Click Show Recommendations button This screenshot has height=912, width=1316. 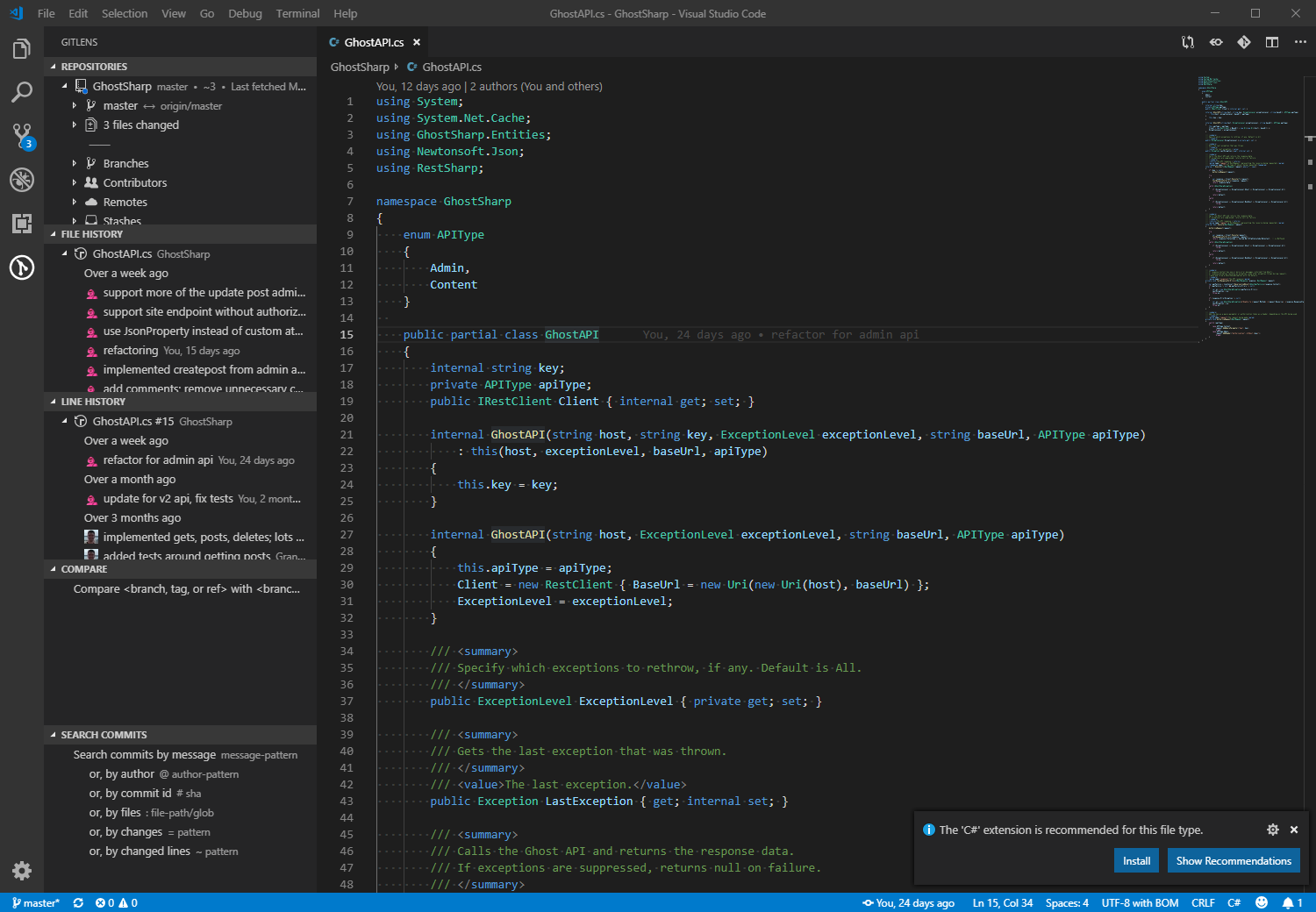(x=1234, y=860)
